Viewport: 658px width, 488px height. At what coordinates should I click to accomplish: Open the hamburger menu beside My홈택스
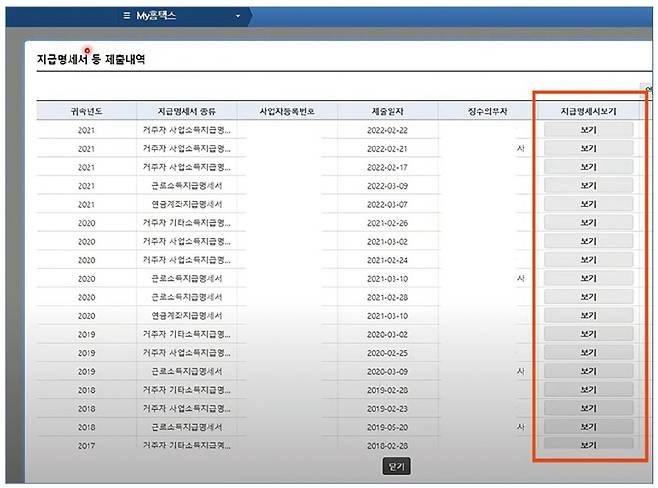click(x=125, y=16)
